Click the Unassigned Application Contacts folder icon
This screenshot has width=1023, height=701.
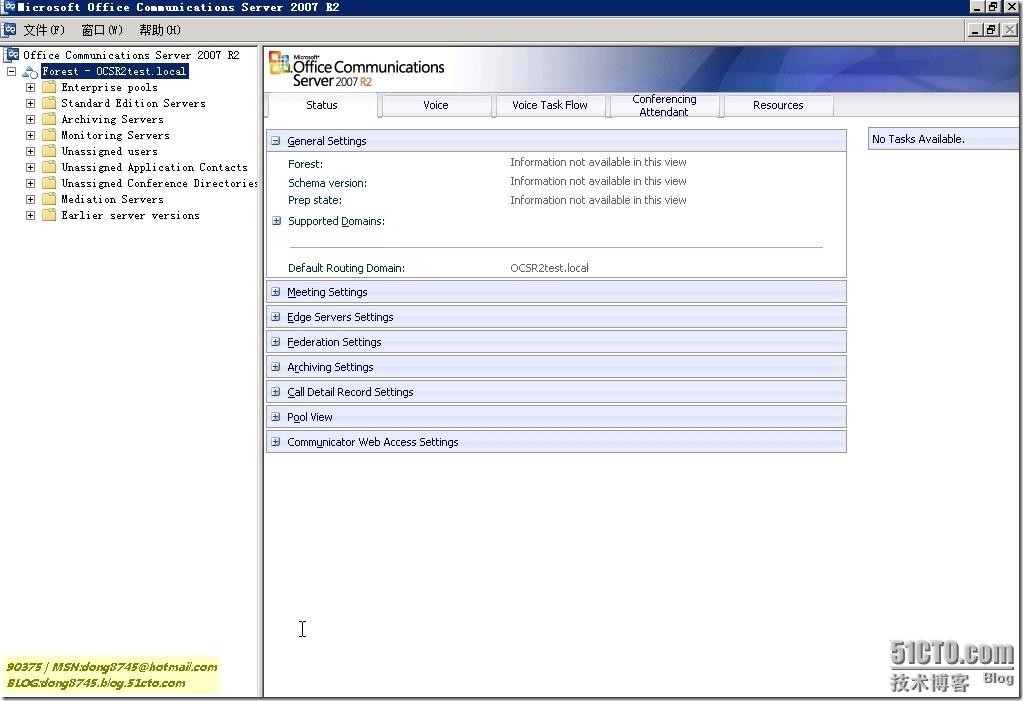point(49,167)
